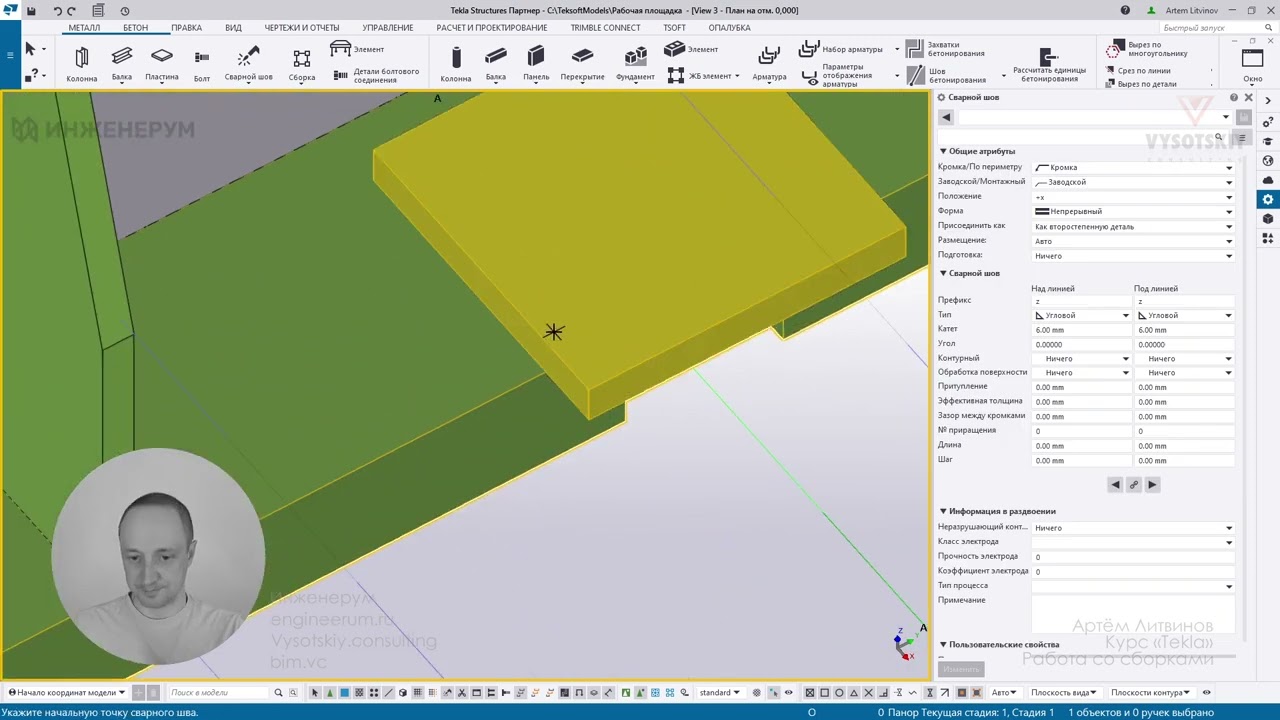Open the properties gear side pane
This screenshot has width=1280, height=720.
(x=1268, y=200)
